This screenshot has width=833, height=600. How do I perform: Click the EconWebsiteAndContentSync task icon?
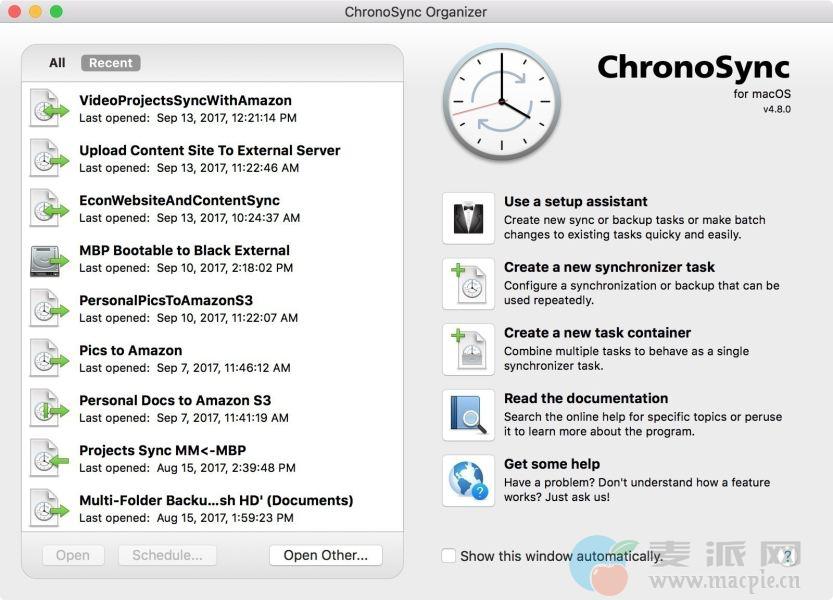[x=49, y=208]
